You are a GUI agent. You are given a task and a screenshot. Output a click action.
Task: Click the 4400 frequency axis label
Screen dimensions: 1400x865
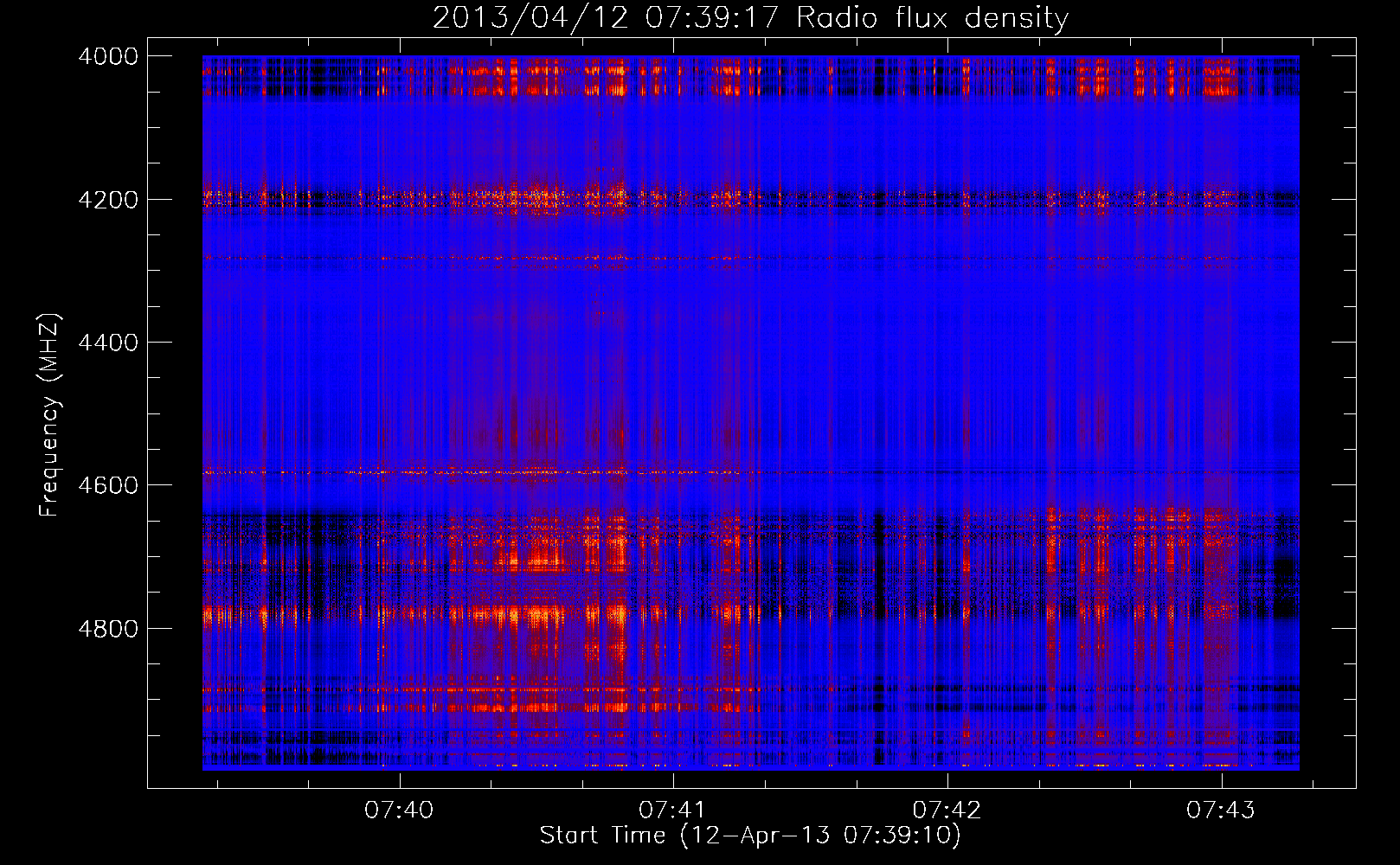(108, 343)
